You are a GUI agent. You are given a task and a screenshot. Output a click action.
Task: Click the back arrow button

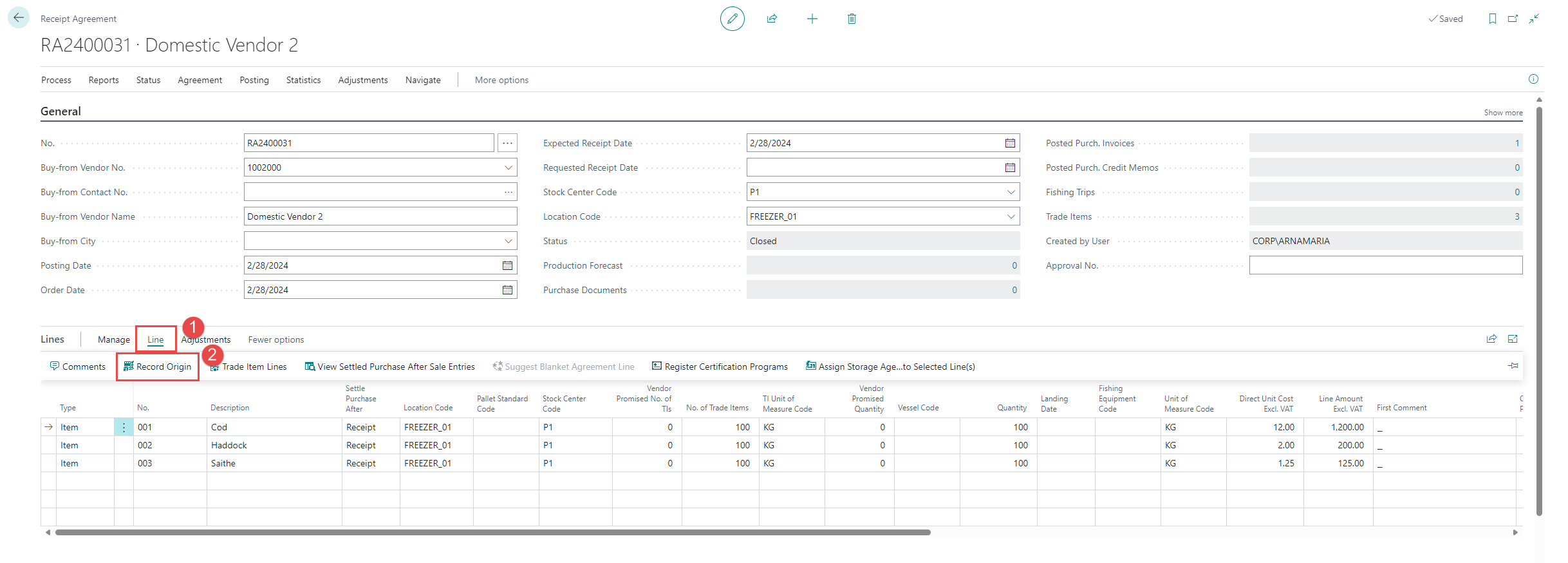[19, 18]
